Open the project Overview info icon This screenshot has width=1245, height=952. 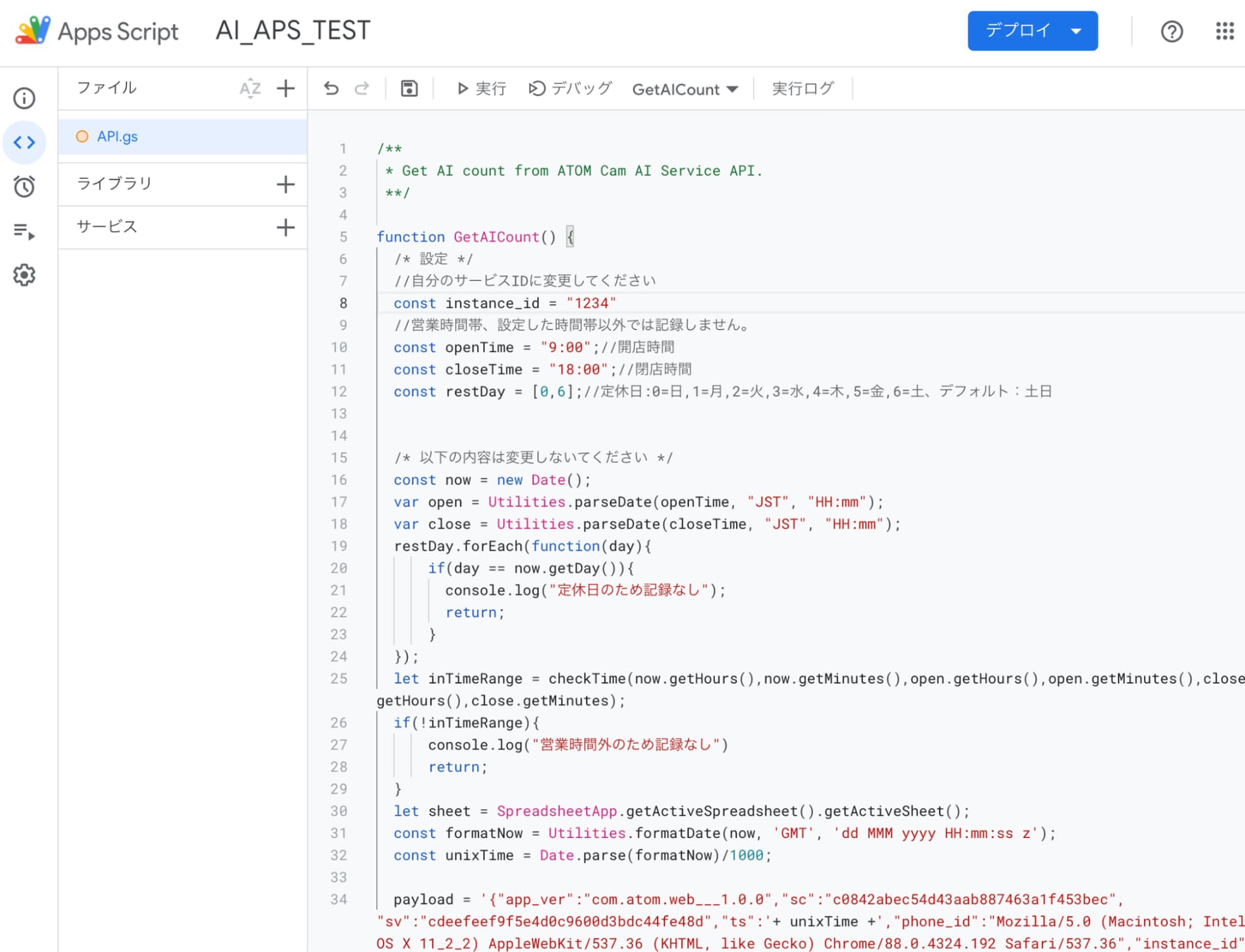point(24,99)
